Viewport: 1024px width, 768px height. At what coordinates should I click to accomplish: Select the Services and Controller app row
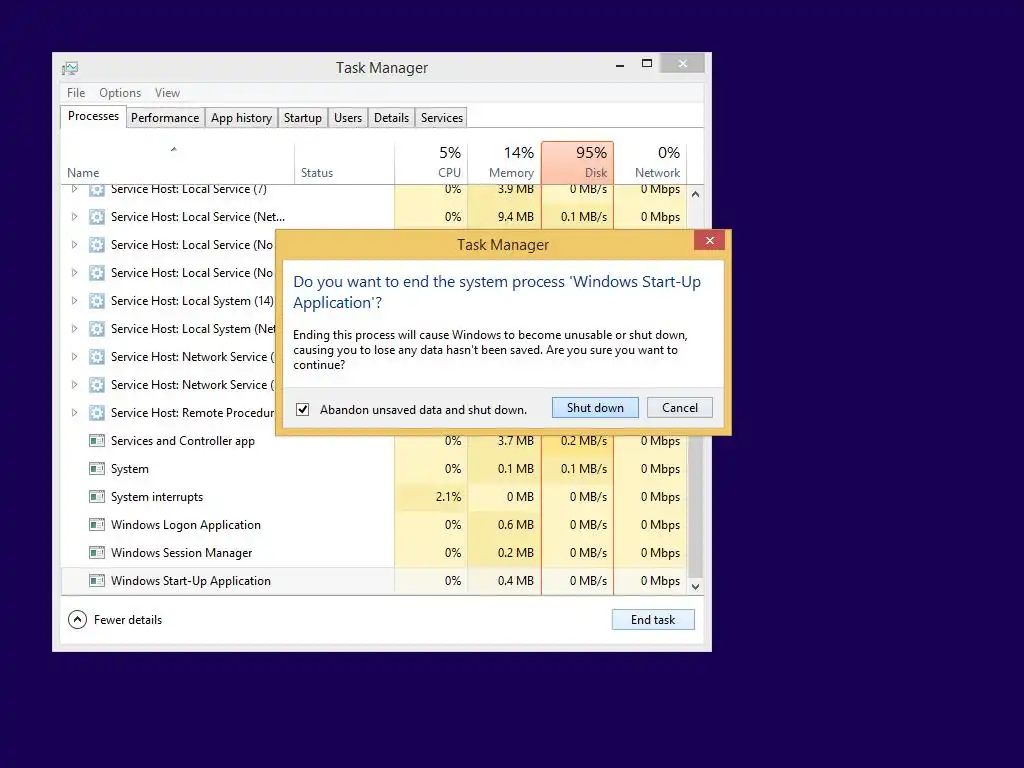point(374,441)
